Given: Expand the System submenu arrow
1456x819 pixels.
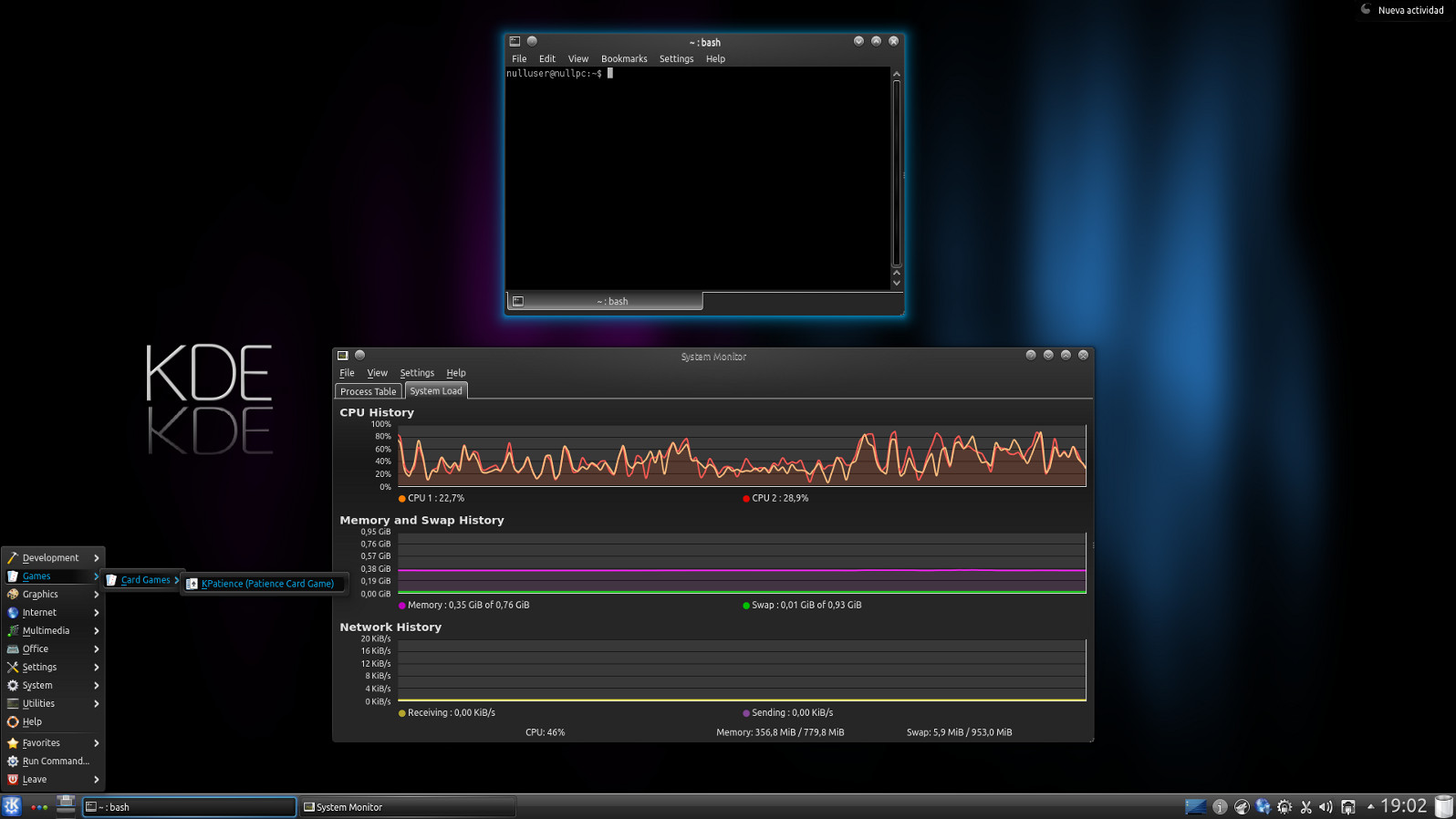Looking at the screenshot, I should [96, 685].
